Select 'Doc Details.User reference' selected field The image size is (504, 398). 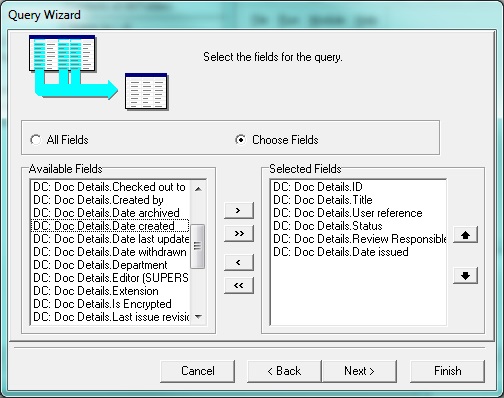click(358, 213)
